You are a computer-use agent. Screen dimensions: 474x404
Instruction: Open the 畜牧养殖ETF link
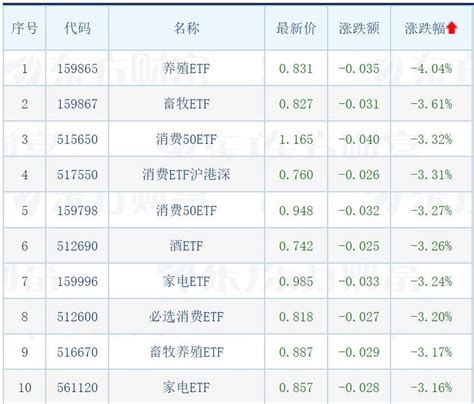186,352
